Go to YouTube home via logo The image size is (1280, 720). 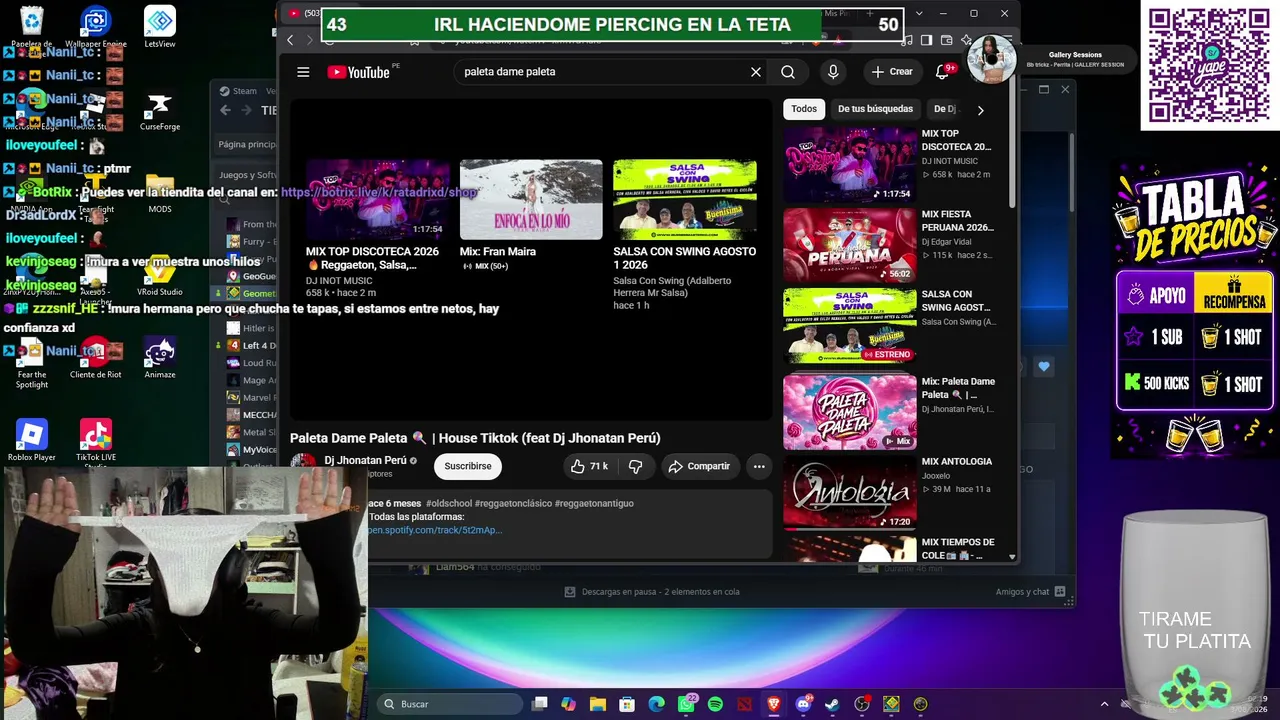coord(357,72)
